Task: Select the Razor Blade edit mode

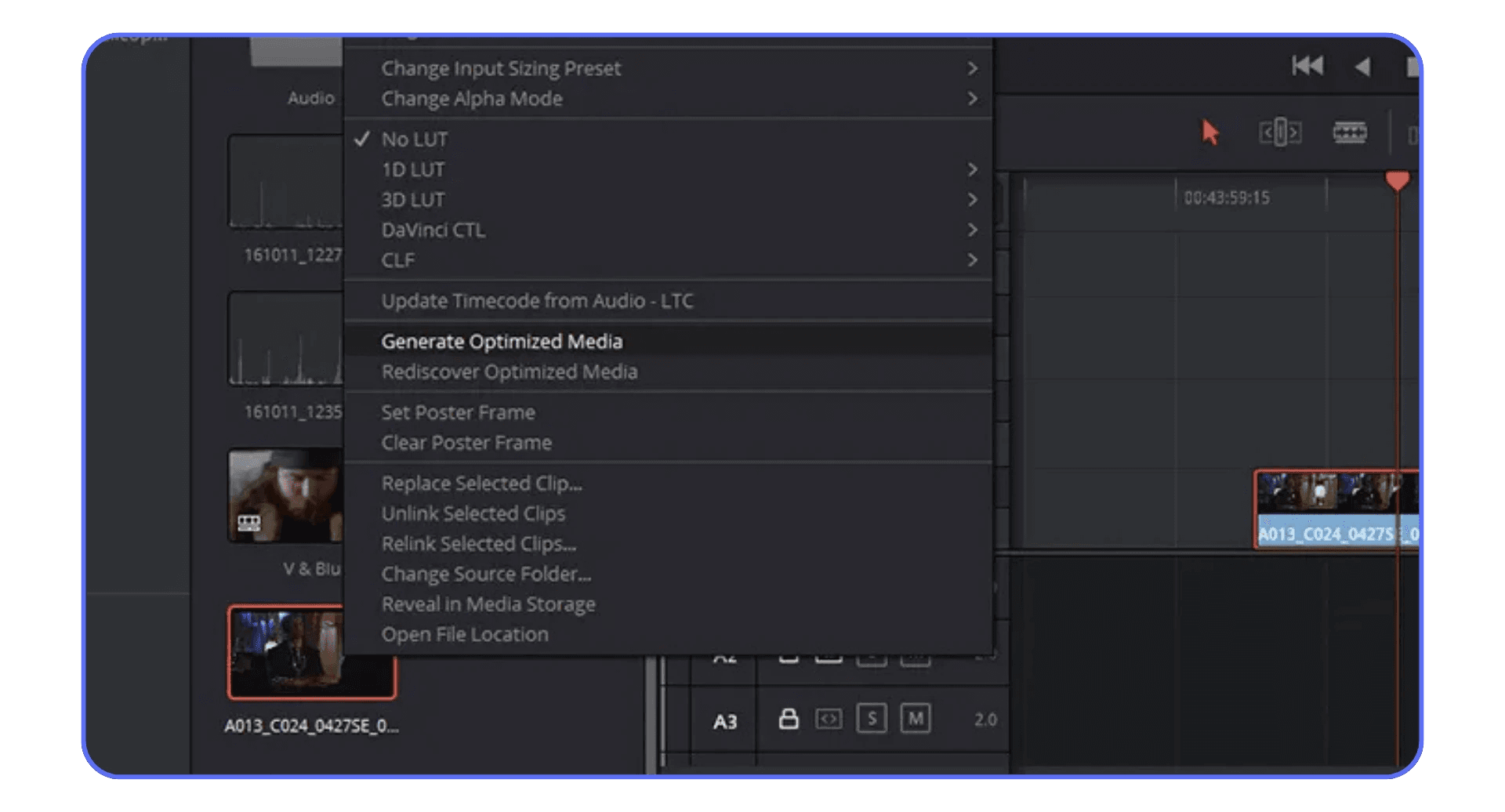Action: pos(1349,132)
